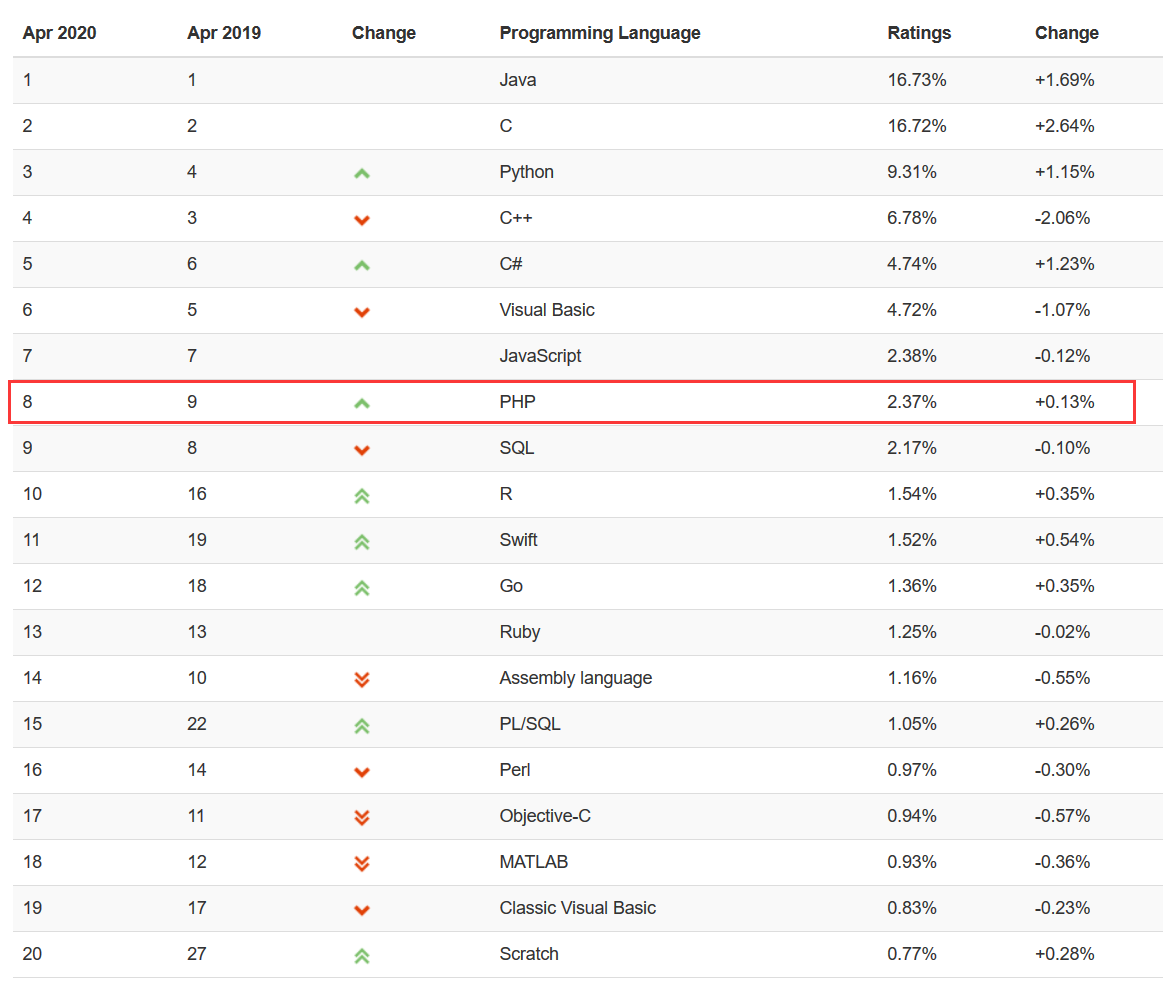Click the Apr 2019 column header
This screenshot has height=1000, width=1163.
pos(224,33)
